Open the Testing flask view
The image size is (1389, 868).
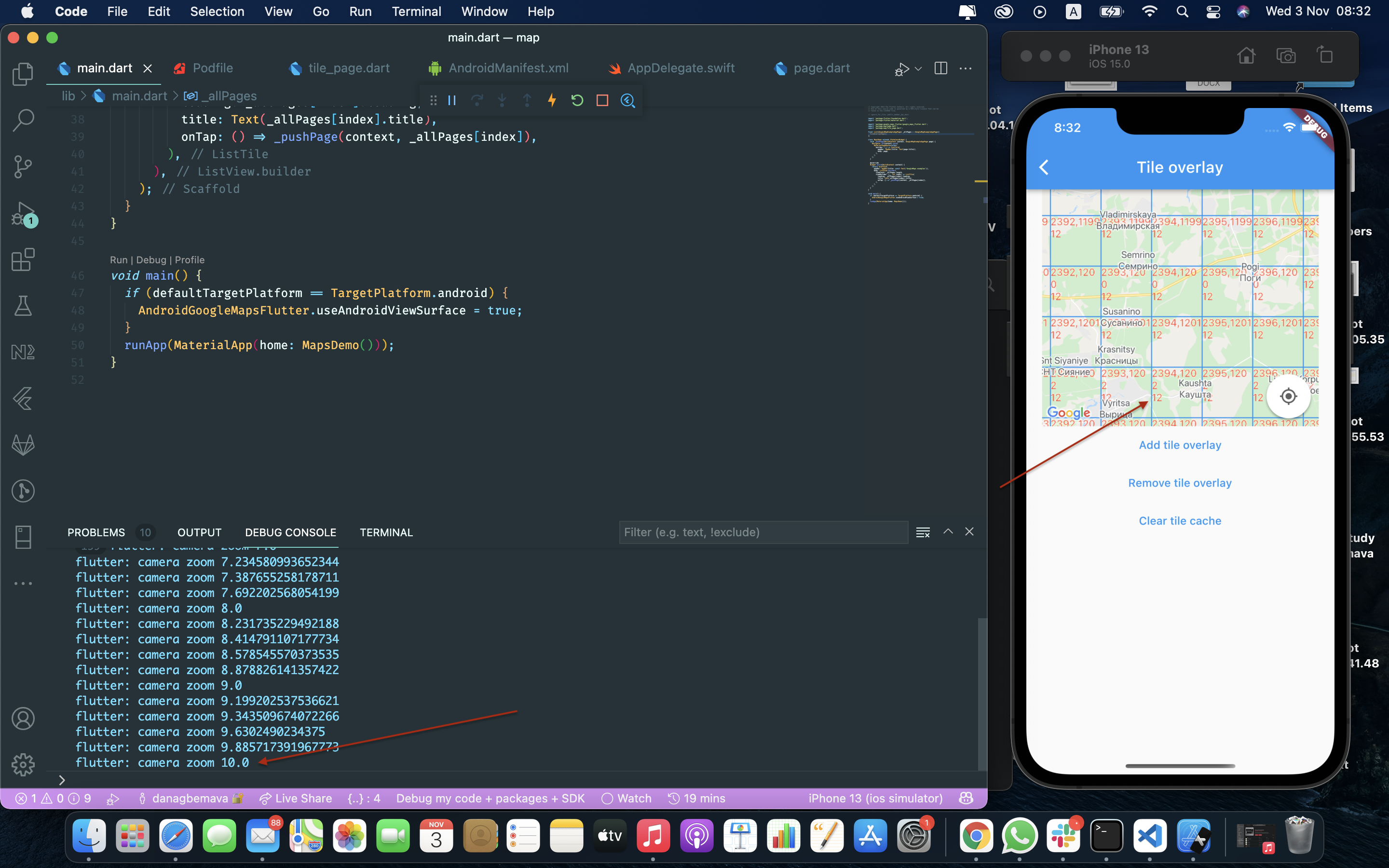pyautogui.click(x=23, y=306)
